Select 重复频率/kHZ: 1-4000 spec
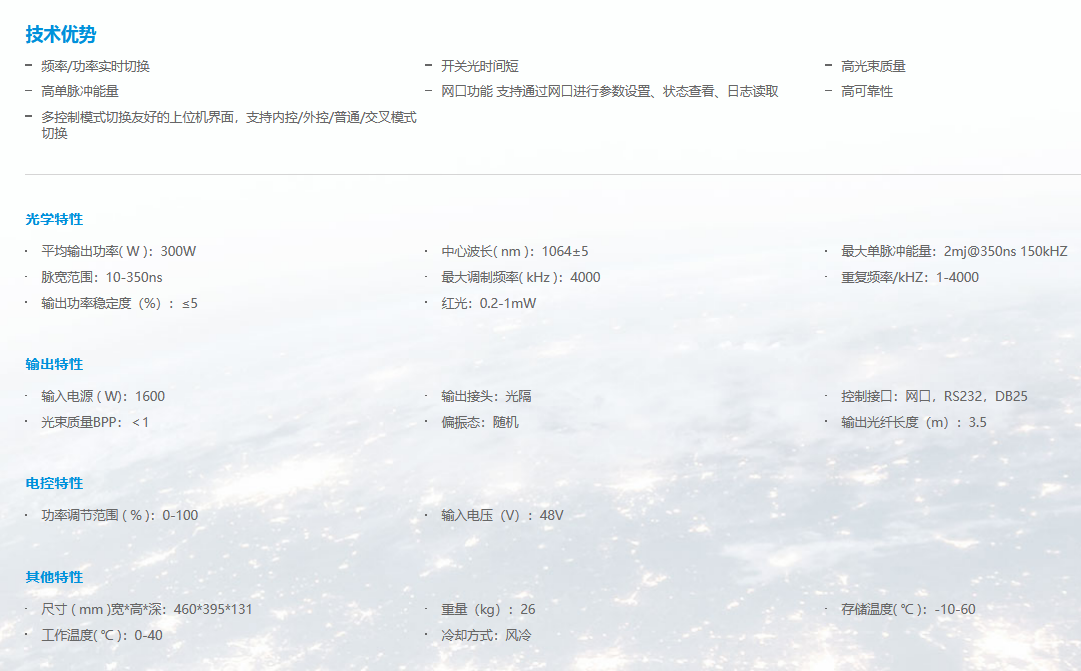This screenshot has width=1081, height=671. 910,277
